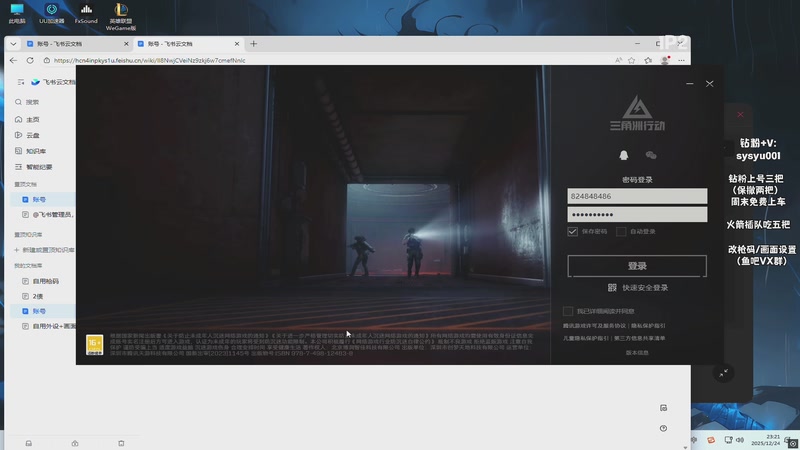Click the 快速安全登录 link
Image resolution: width=800 pixels, height=450 pixels.
click(645, 288)
